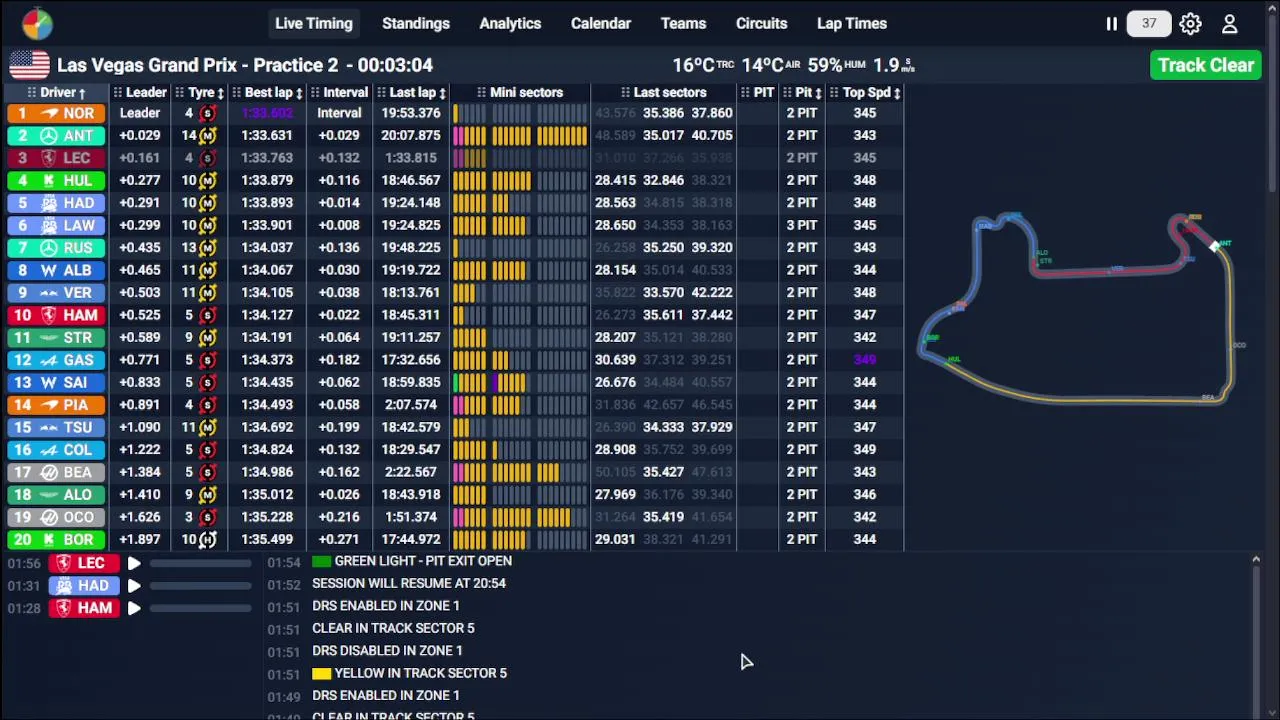The image size is (1280, 720).
Task: Select driver HUL in position 4
Action: pos(57,180)
